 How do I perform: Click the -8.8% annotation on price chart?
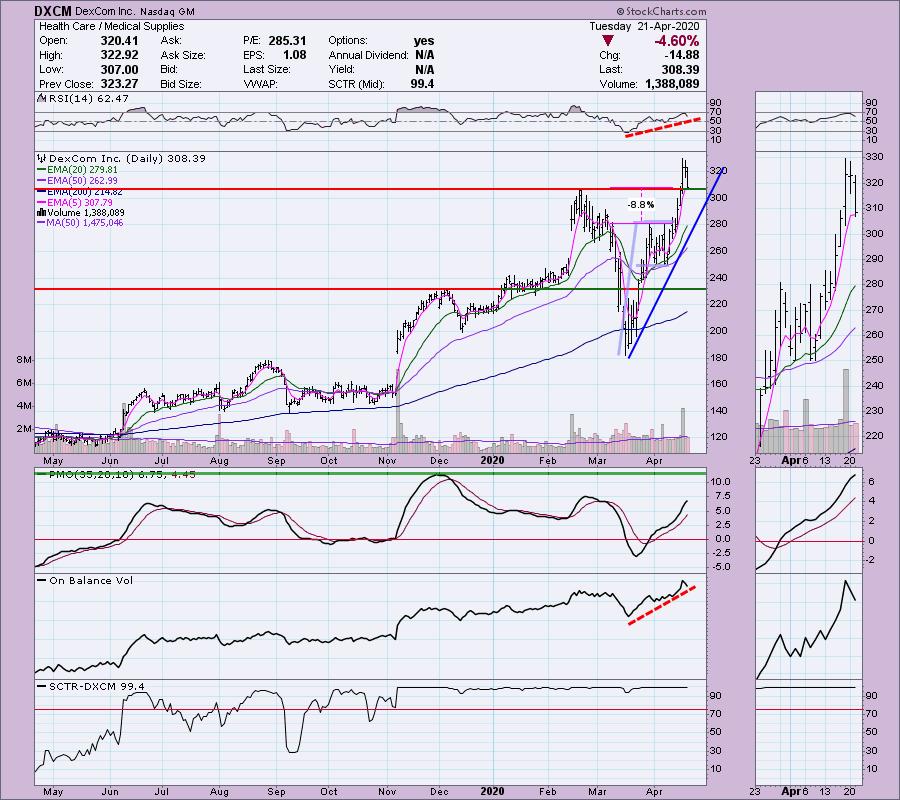(x=640, y=204)
